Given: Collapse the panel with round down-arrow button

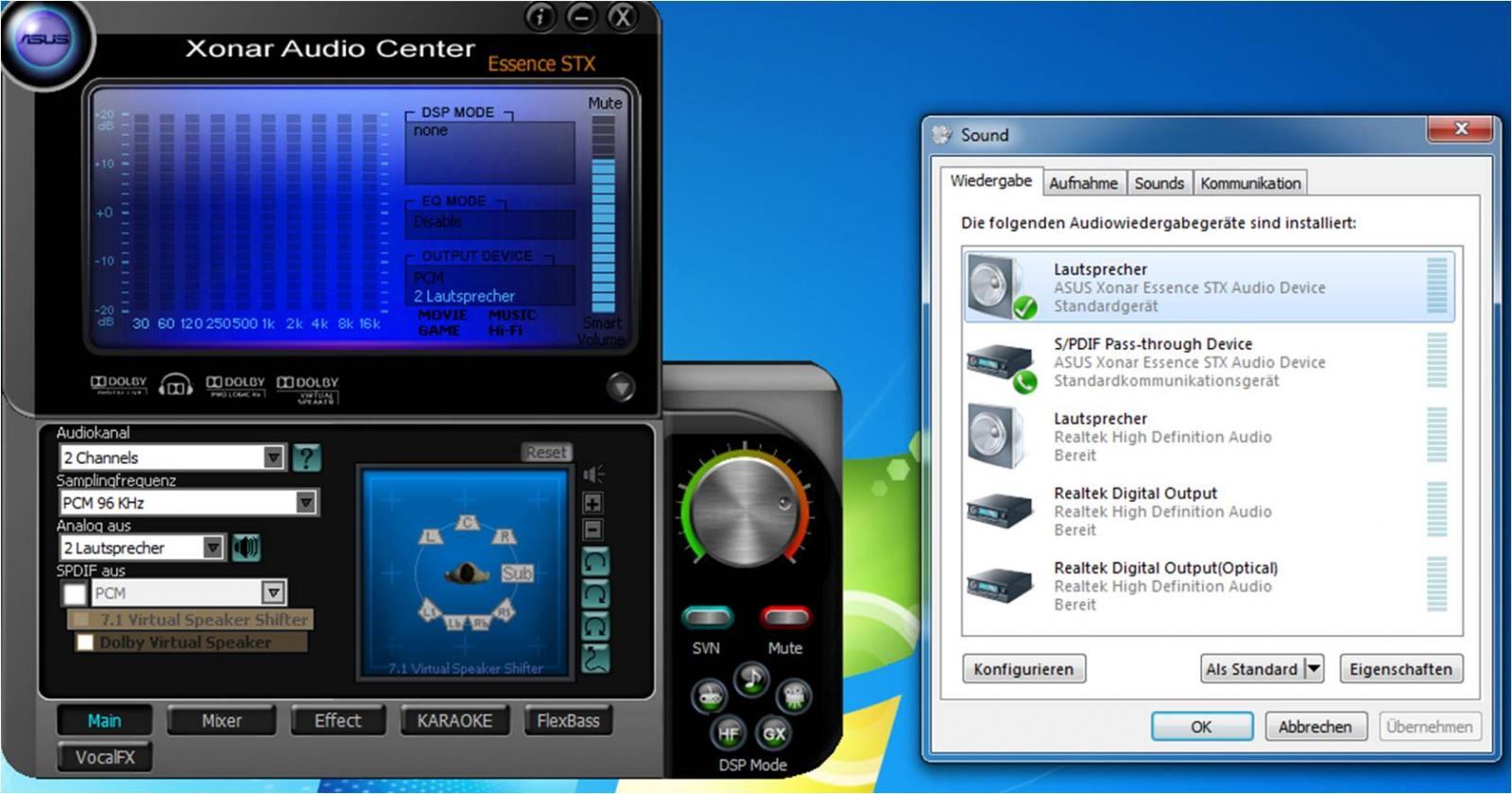Looking at the screenshot, I should coord(620,387).
